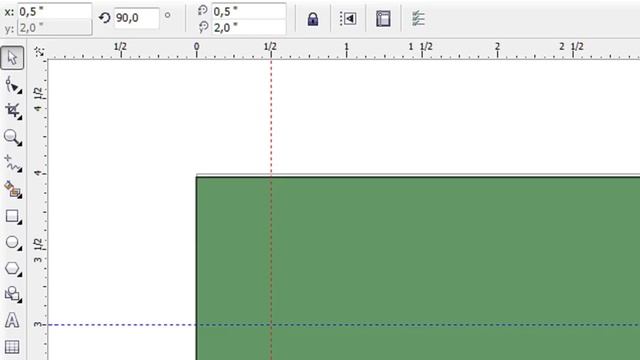Viewport: 640px width, 360px height.
Task: Select the Pick tool arrow
Action: pyautogui.click(x=12, y=58)
